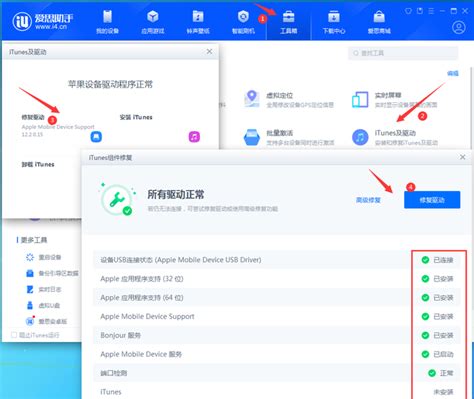Click the user account avatar icon
The width and height of the screenshot is (474, 399).
[x=459, y=27]
